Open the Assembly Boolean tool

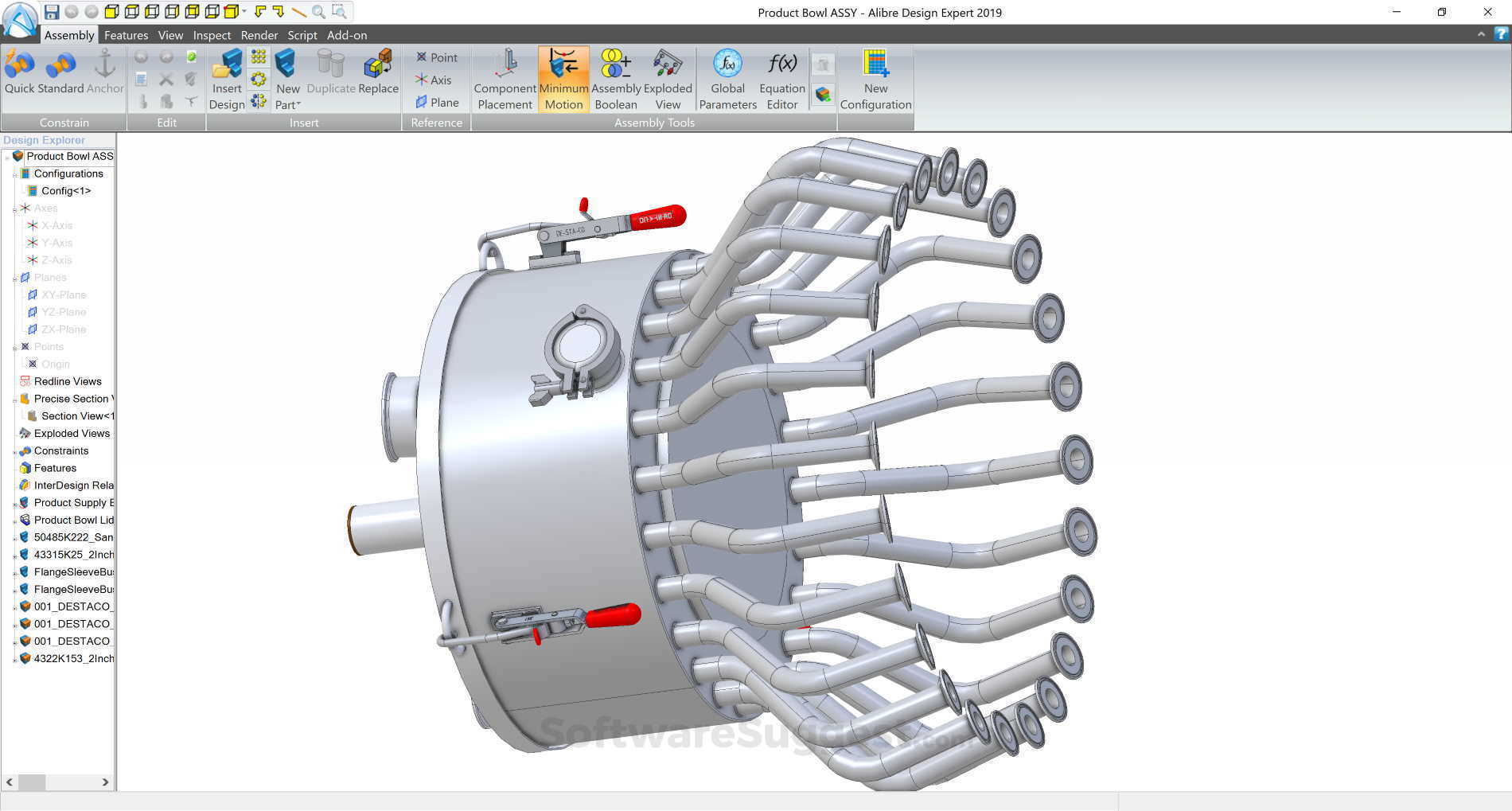pos(615,77)
